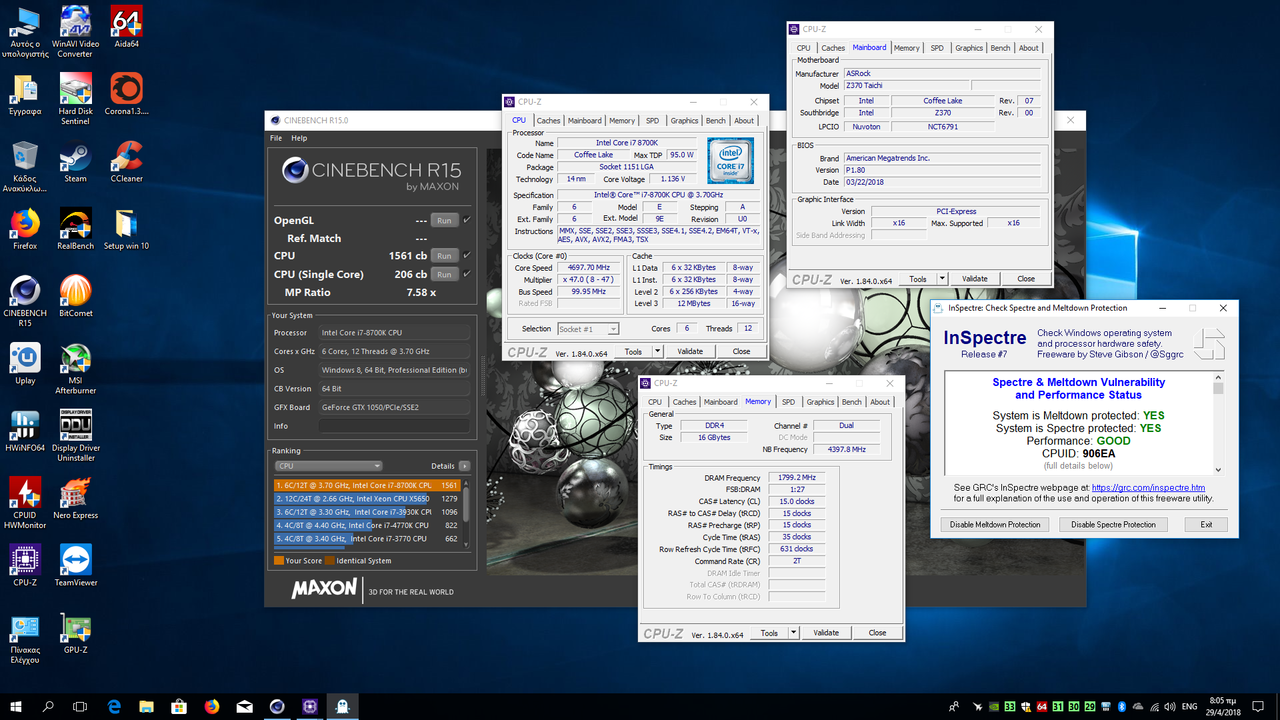
Task: Click Disable Spectre Protection button
Action: point(1114,524)
